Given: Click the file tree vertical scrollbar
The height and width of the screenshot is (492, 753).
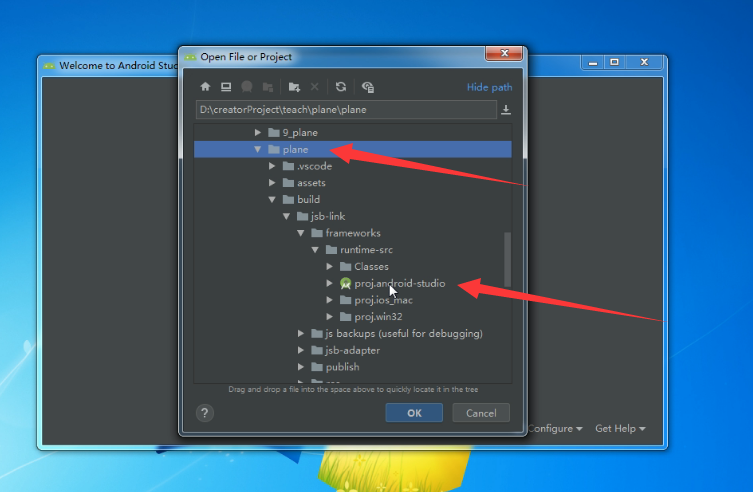Looking at the screenshot, I should tap(507, 260).
